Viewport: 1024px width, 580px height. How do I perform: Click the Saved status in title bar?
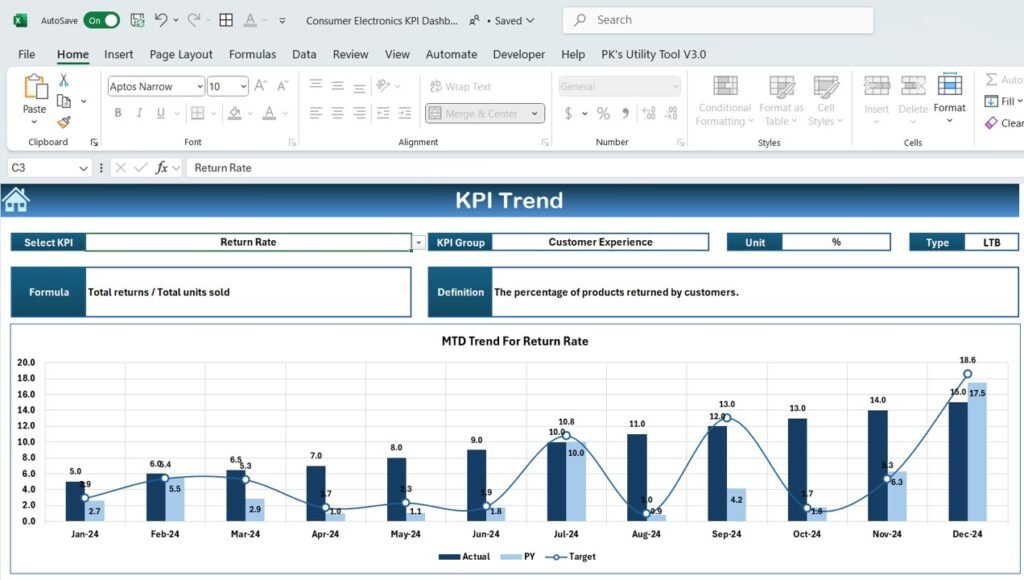[510, 20]
